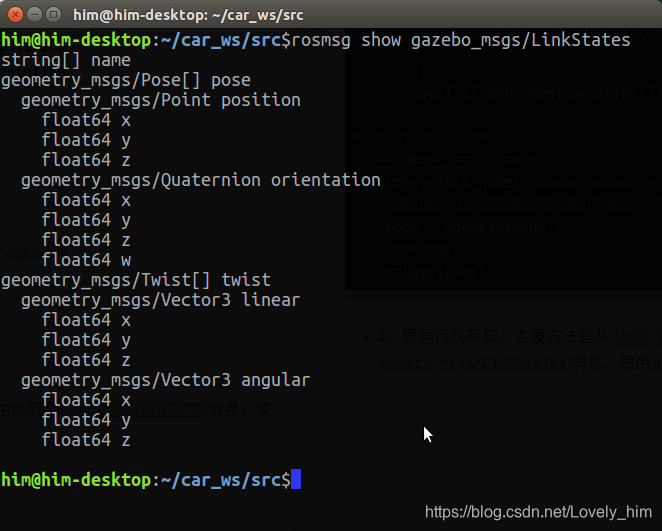The width and height of the screenshot is (662, 531).
Task: Close the terminal window
Action: click(16, 15)
